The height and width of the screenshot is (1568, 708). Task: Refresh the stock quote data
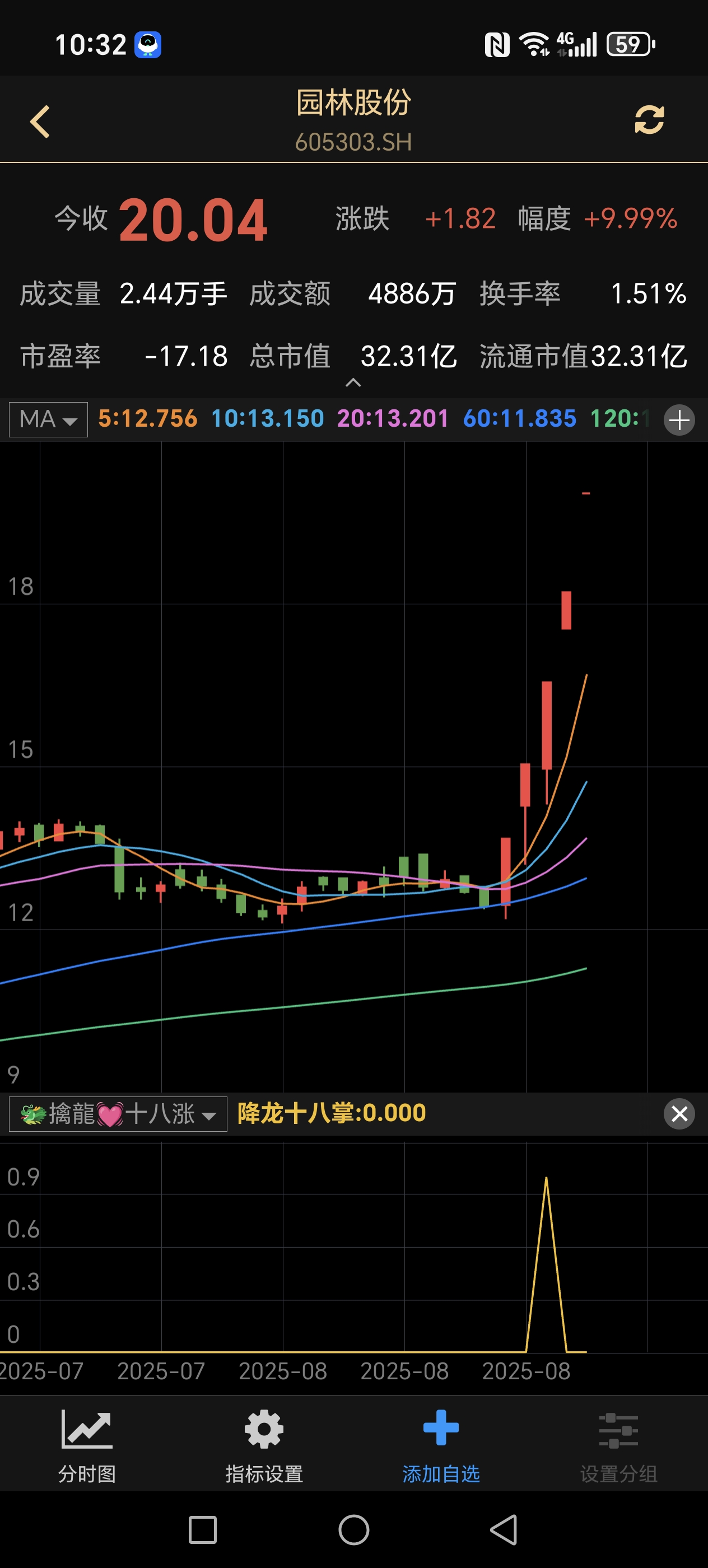click(649, 120)
